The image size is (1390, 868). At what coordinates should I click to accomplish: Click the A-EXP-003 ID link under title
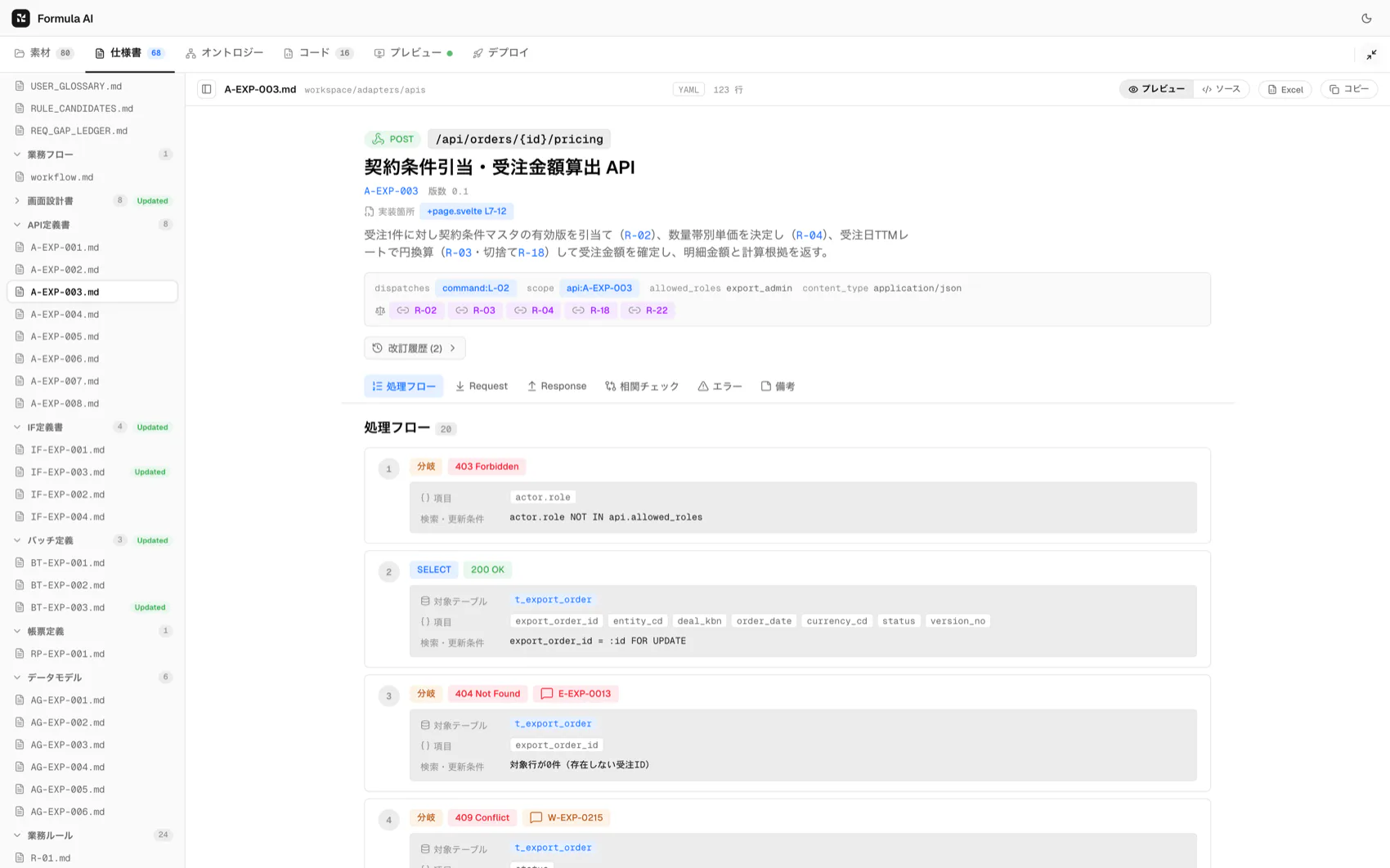(x=391, y=191)
